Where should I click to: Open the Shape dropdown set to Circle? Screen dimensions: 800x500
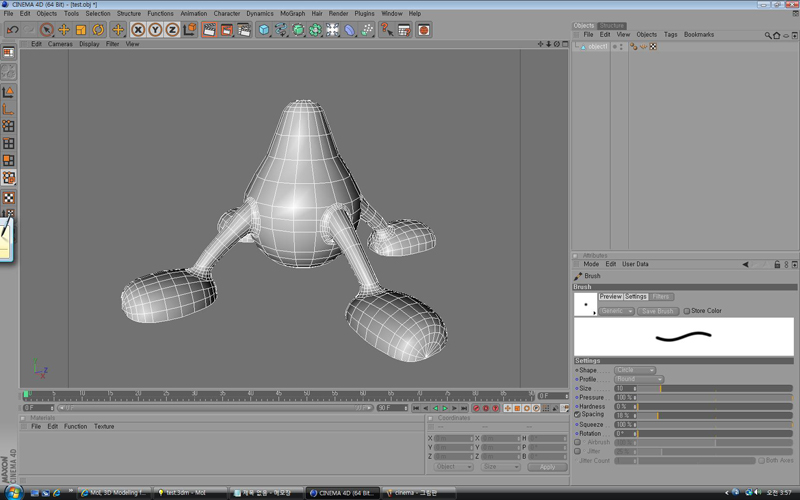(635, 370)
